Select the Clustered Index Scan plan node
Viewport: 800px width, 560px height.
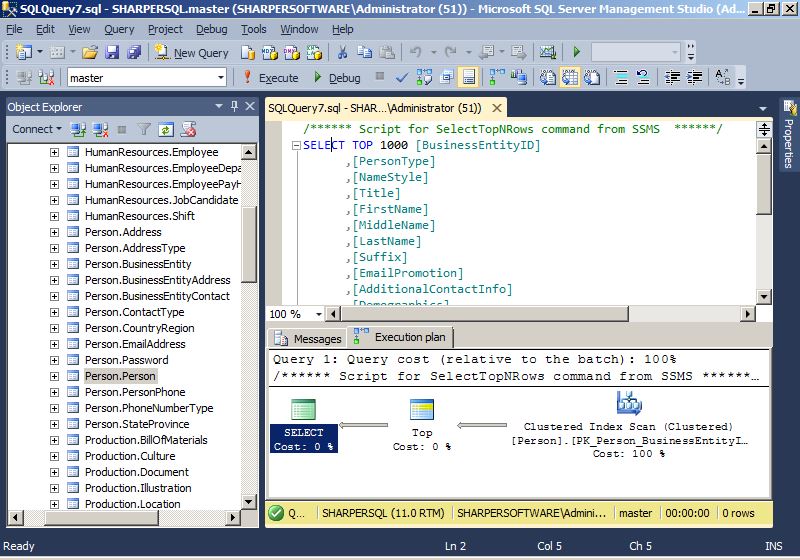point(630,425)
